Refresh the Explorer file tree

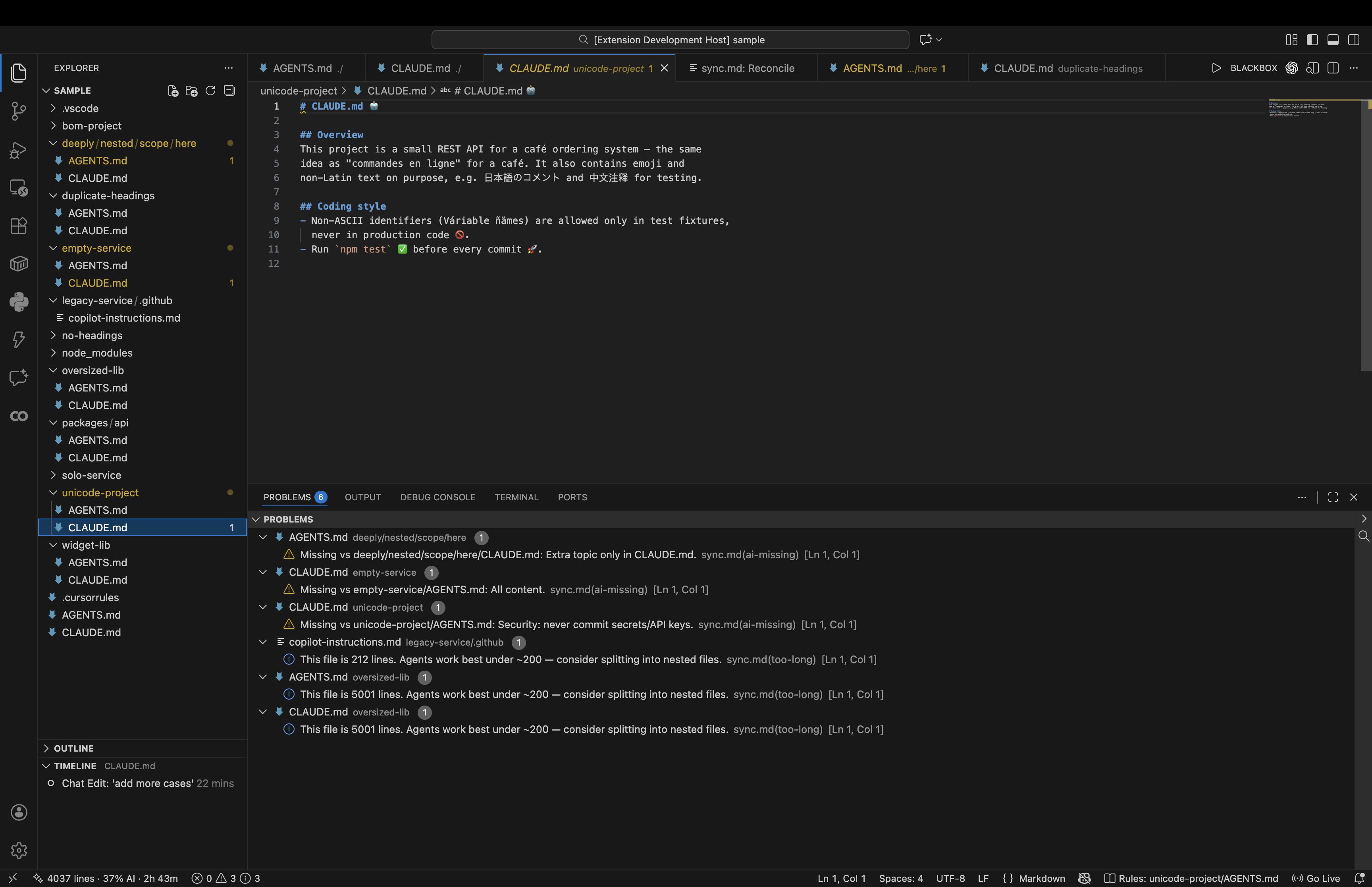pos(210,91)
